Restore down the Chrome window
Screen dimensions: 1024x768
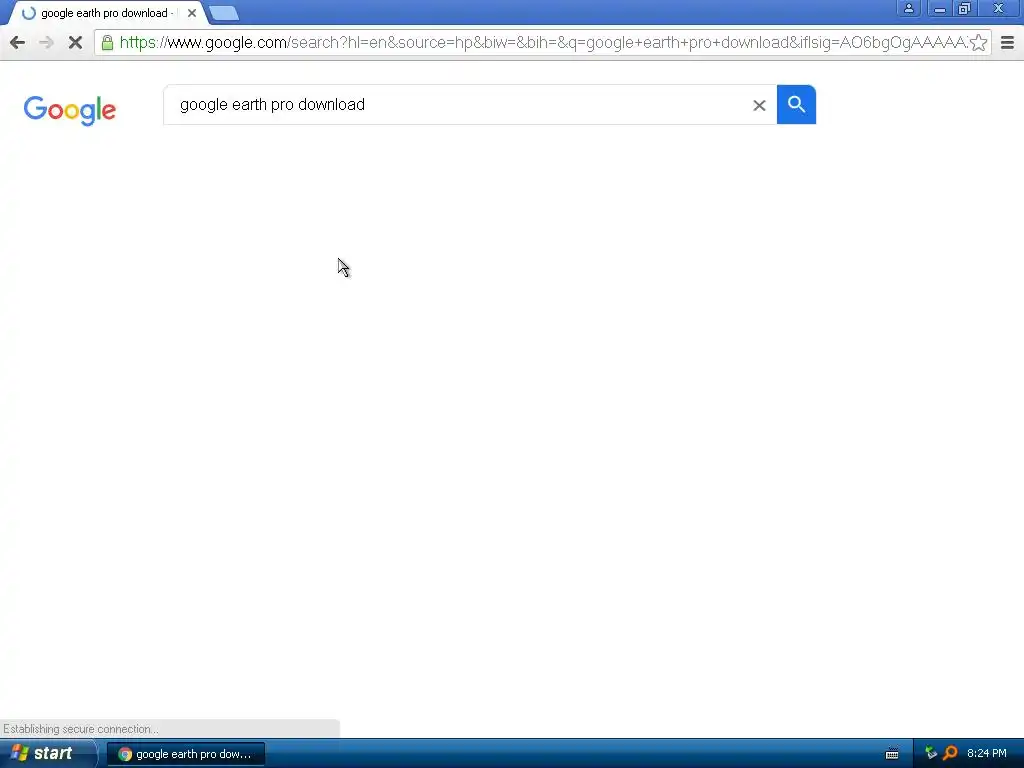[x=965, y=8]
